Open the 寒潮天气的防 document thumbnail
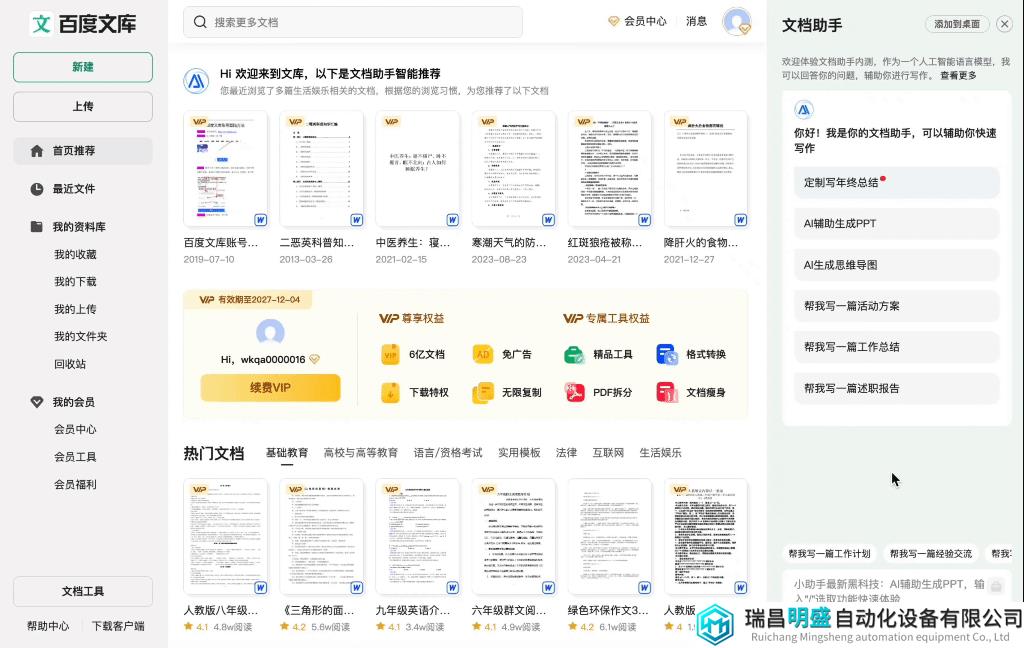 [x=513, y=169]
